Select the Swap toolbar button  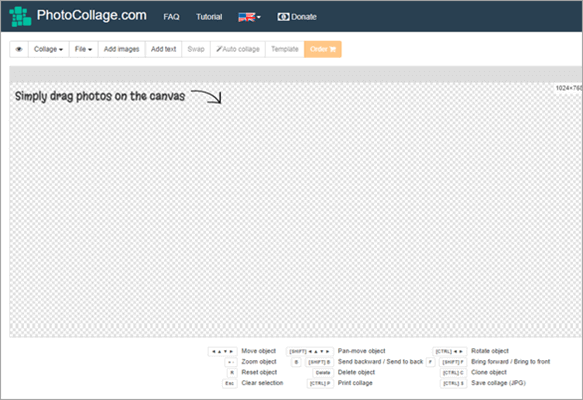[x=196, y=49]
